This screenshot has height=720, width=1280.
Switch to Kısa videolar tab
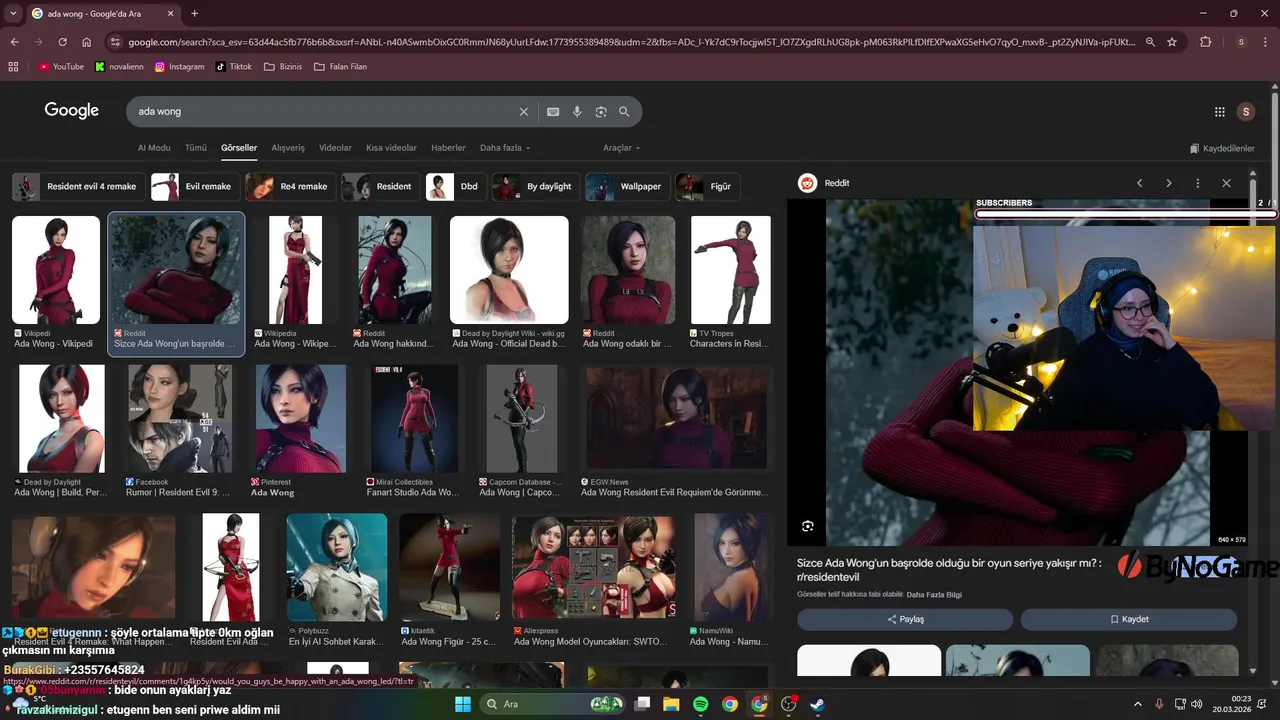coord(391,148)
